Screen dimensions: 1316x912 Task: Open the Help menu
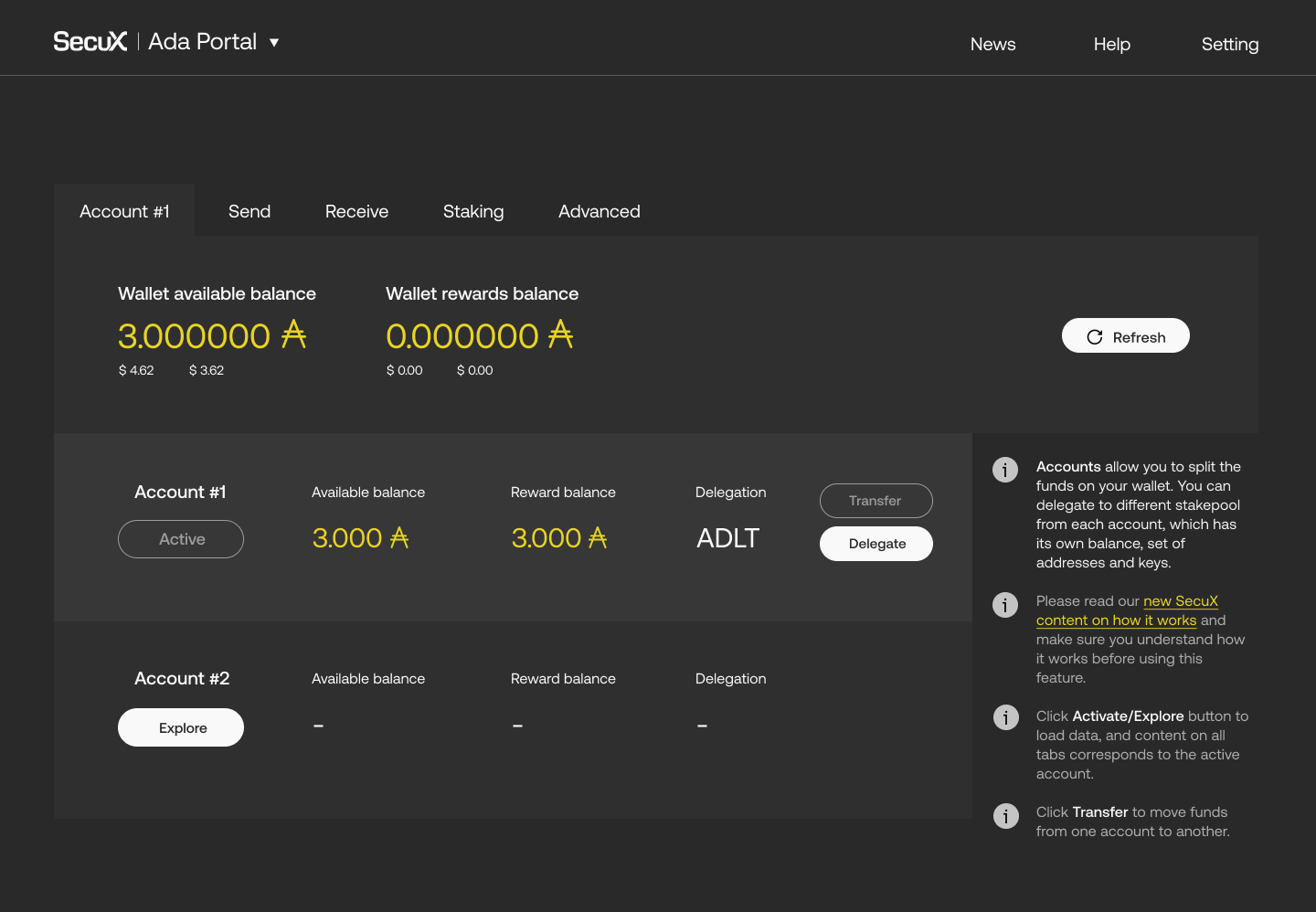click(x=1111, y=44)
